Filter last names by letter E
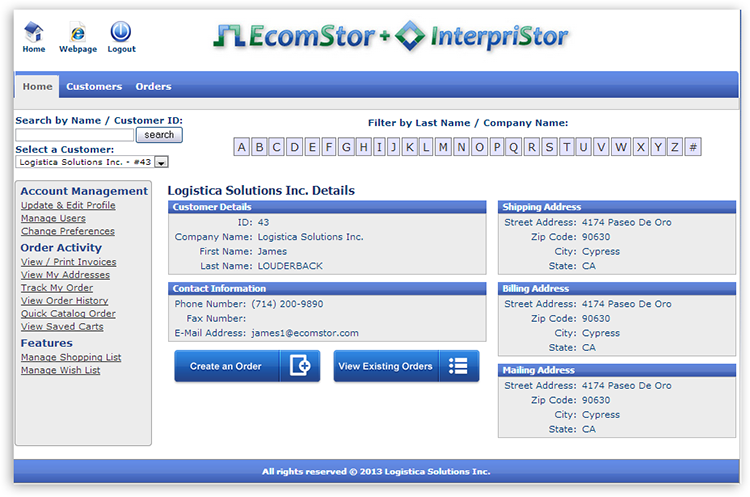Image resolution: width=750 pixels, height=497 pixels. [312, 147]
